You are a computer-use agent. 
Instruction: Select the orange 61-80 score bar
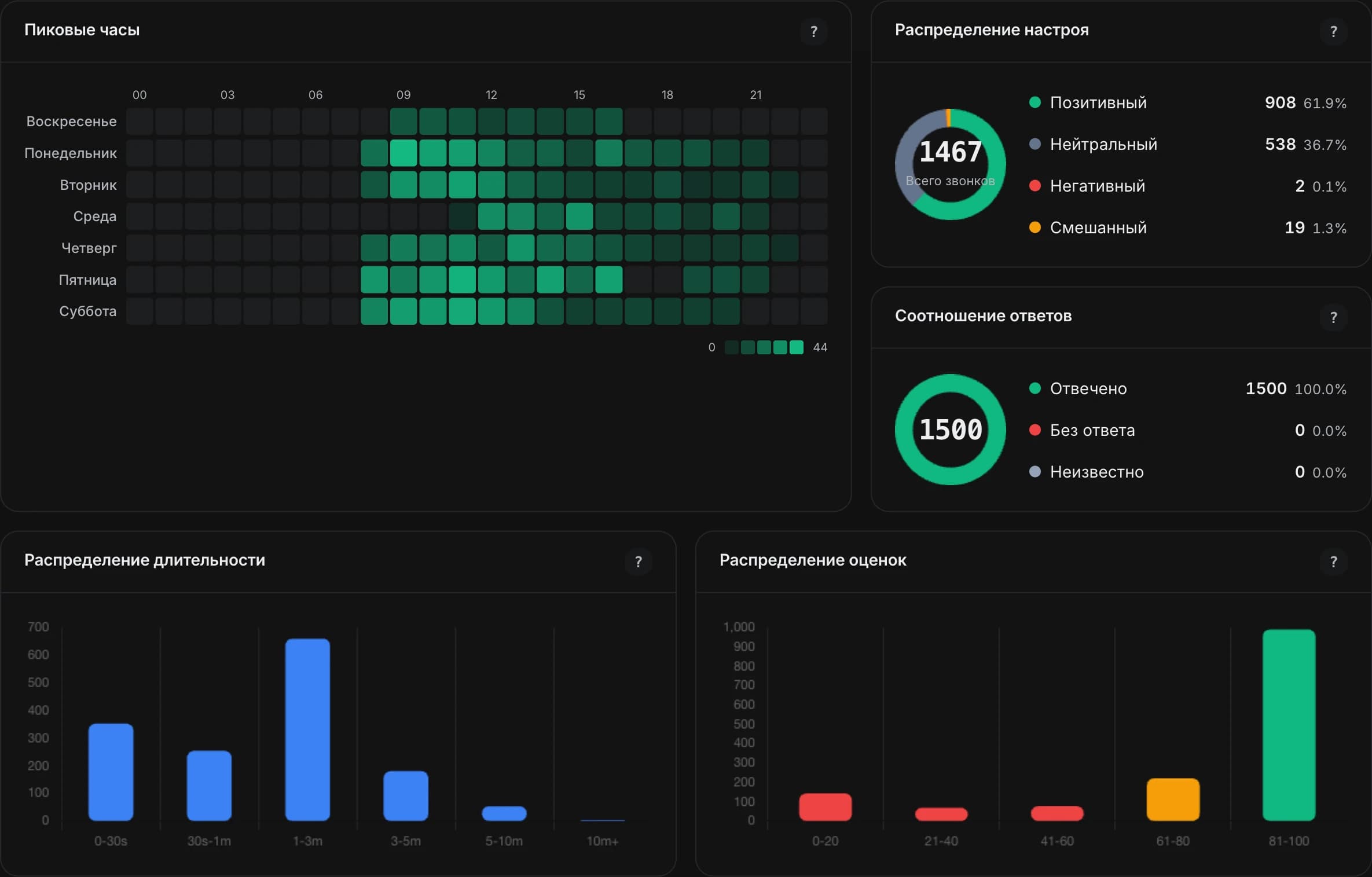pyautogui.click(x=1173, y=799)
